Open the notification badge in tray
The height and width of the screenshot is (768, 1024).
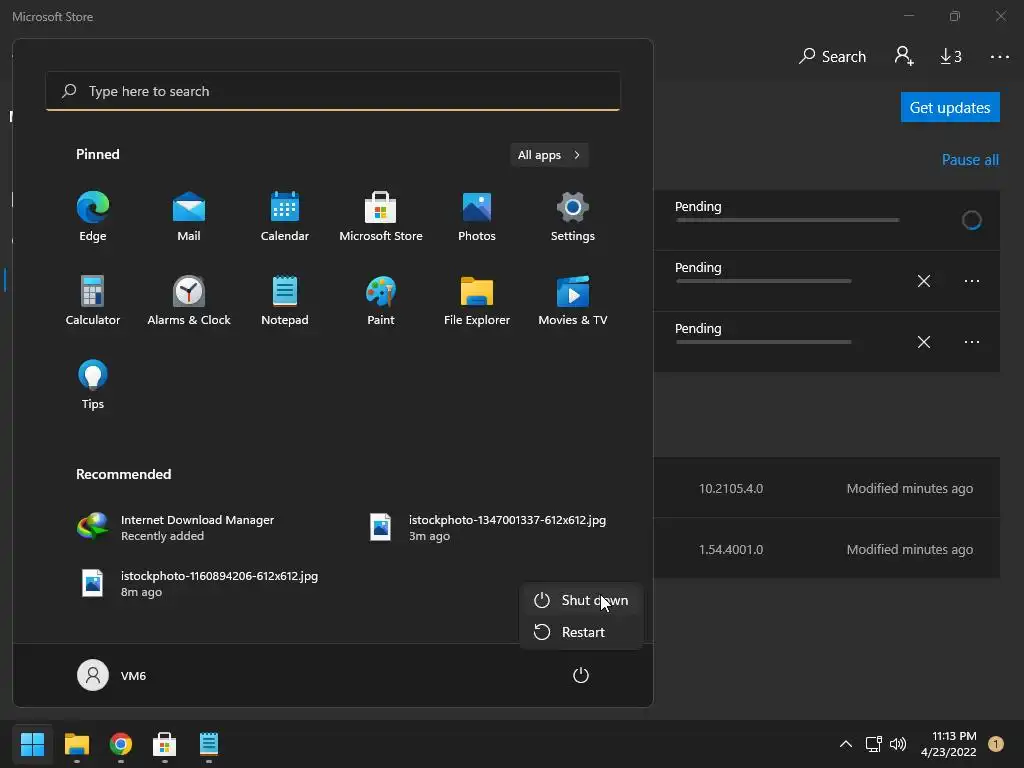[x=995, y=744]
